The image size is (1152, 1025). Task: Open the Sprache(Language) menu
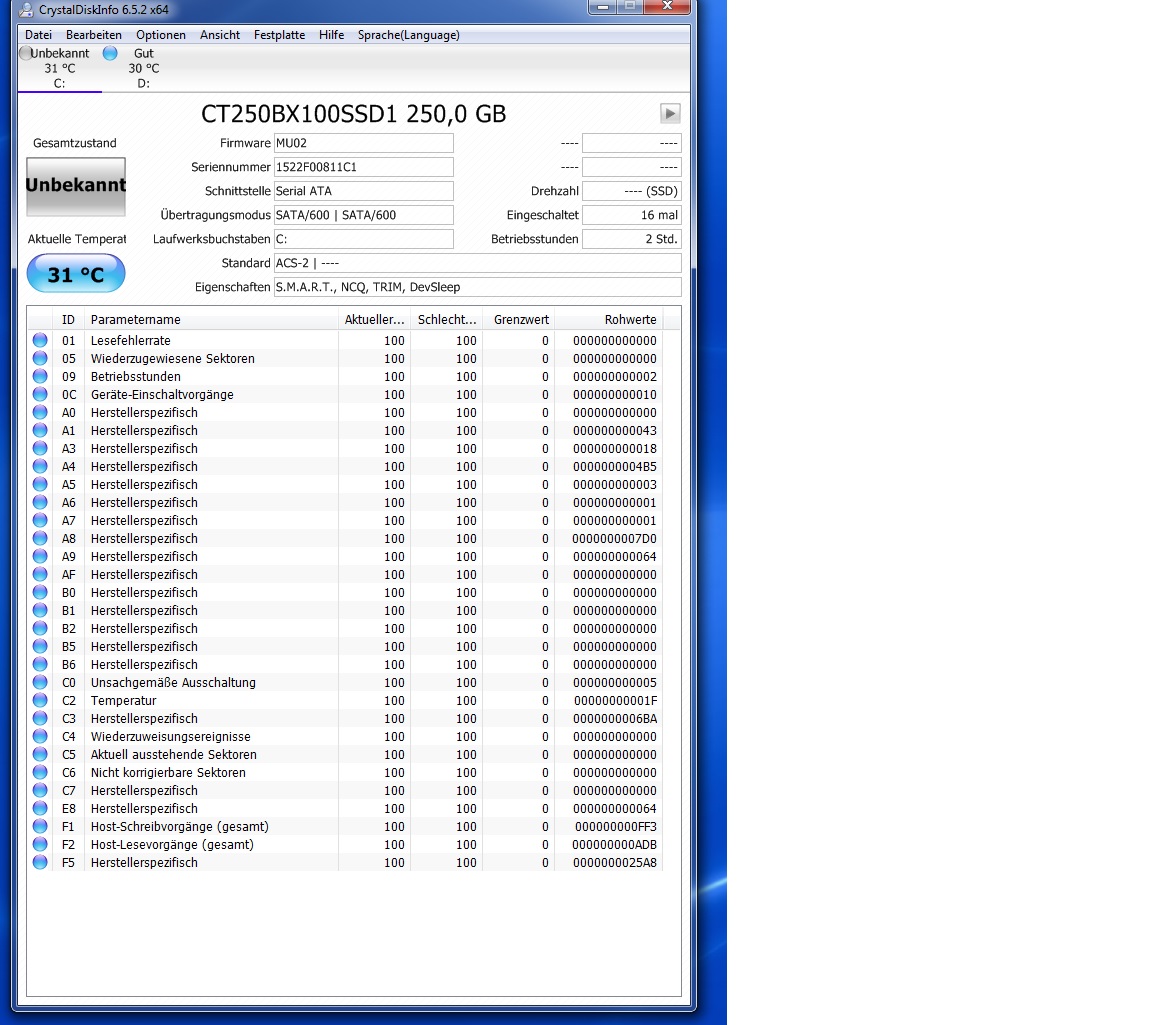(408, 35)
